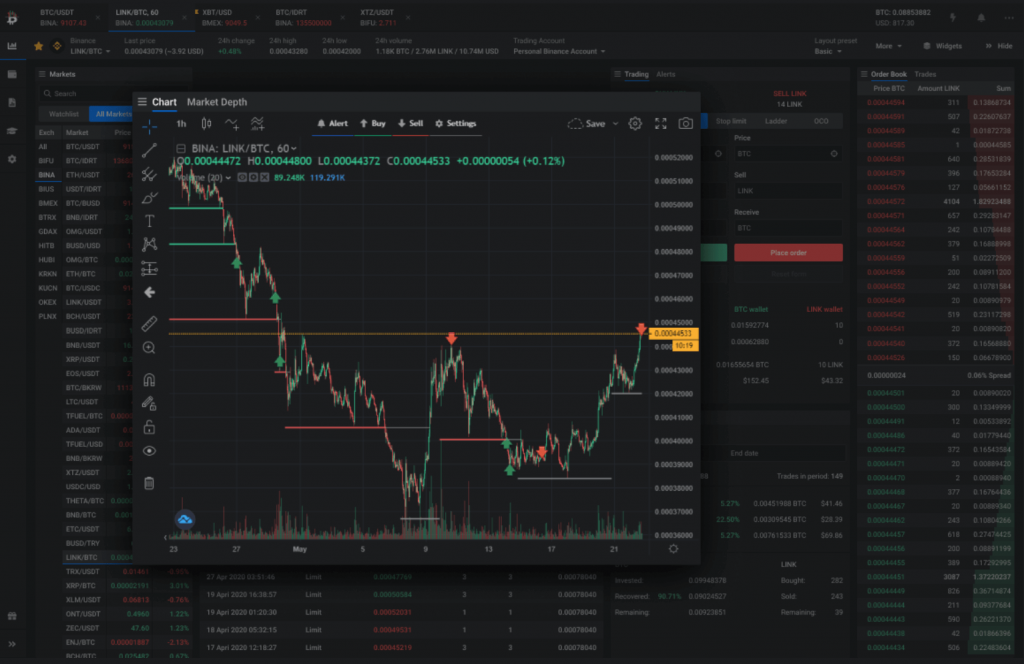
Task: Select the trend line drawing tool
Action: [150, 150]
